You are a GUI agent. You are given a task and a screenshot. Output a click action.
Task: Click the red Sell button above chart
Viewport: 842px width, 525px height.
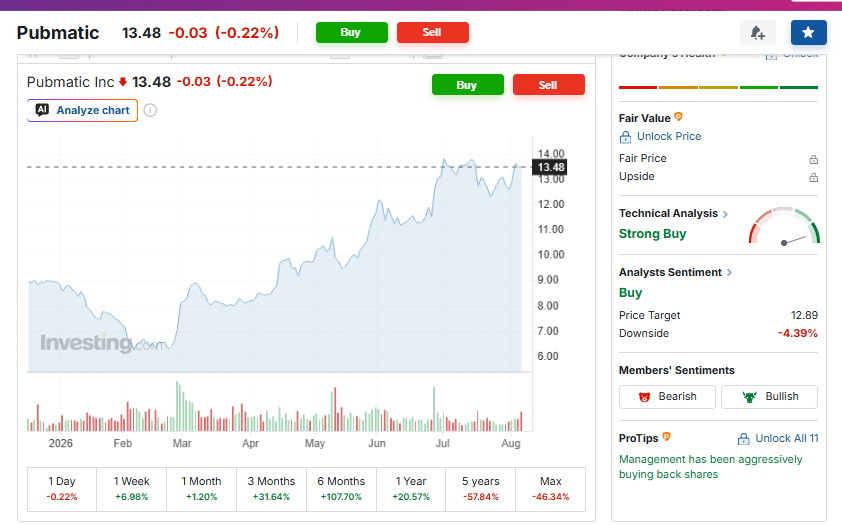549,85
